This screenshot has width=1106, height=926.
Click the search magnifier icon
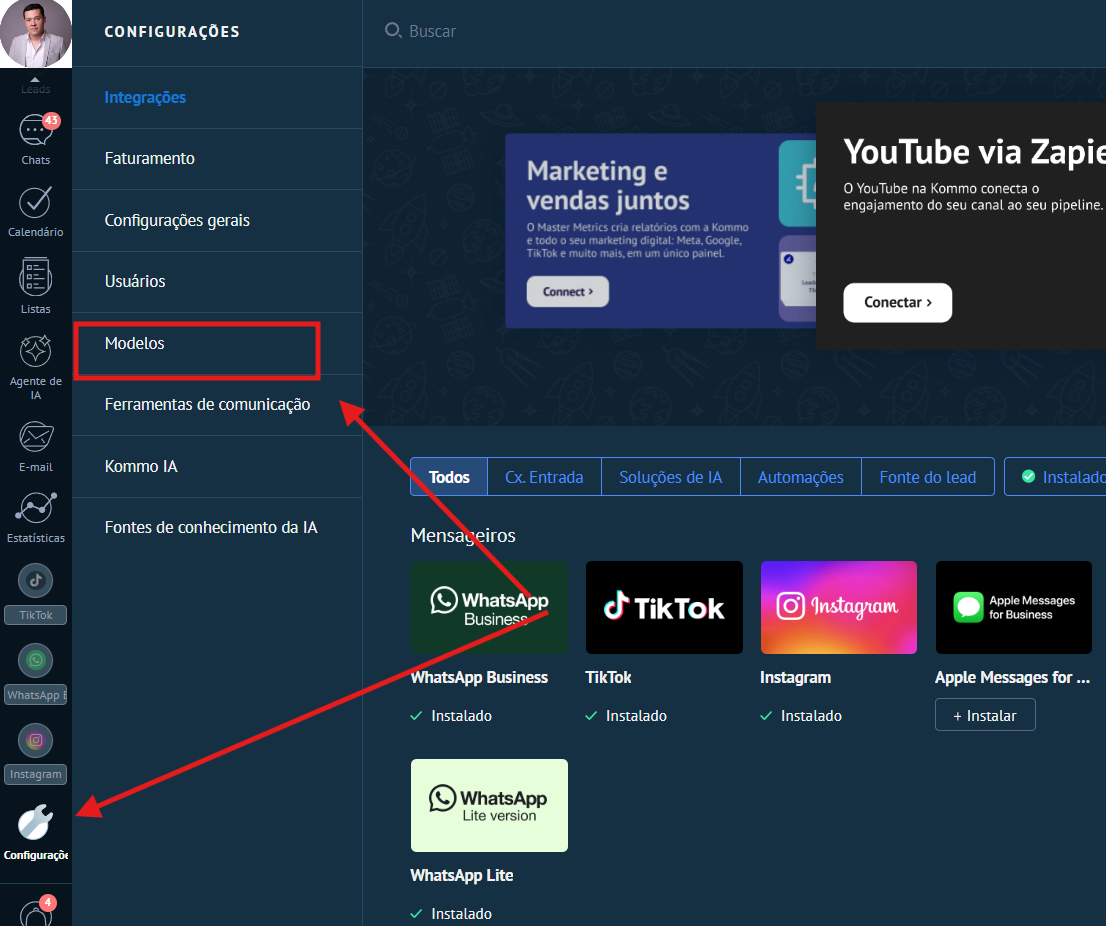[x=393, y=30]
